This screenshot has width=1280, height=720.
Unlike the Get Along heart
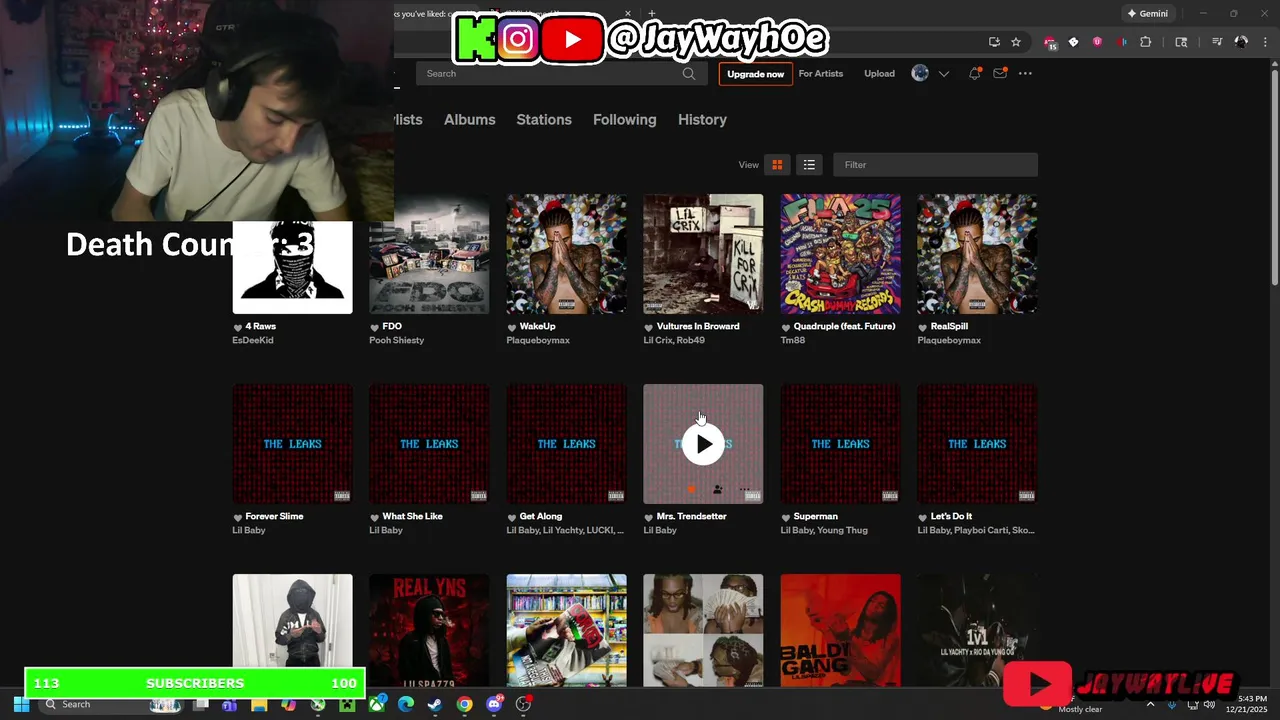(512, 517)
